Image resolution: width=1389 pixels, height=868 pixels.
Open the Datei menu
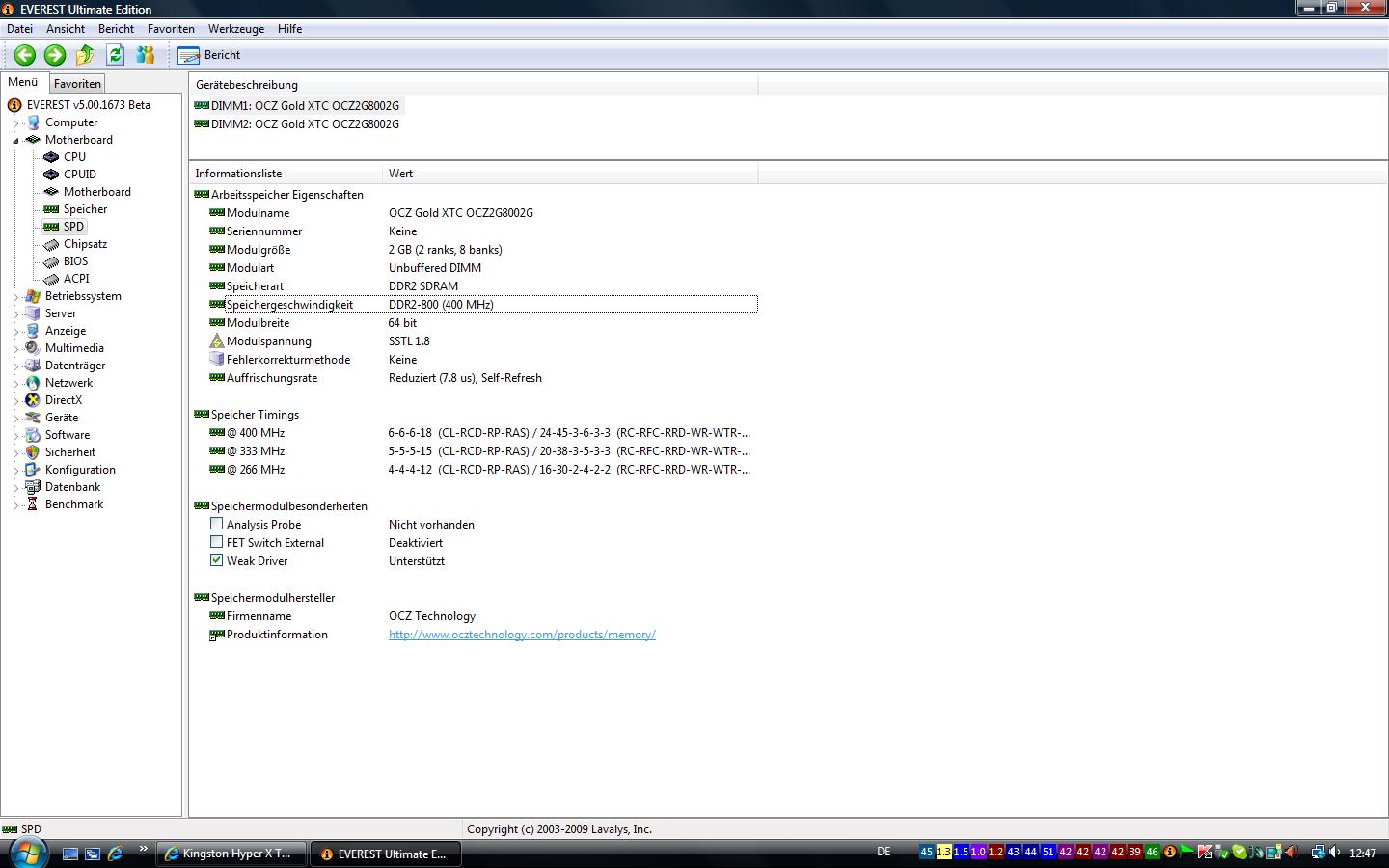tap(19, 29)
